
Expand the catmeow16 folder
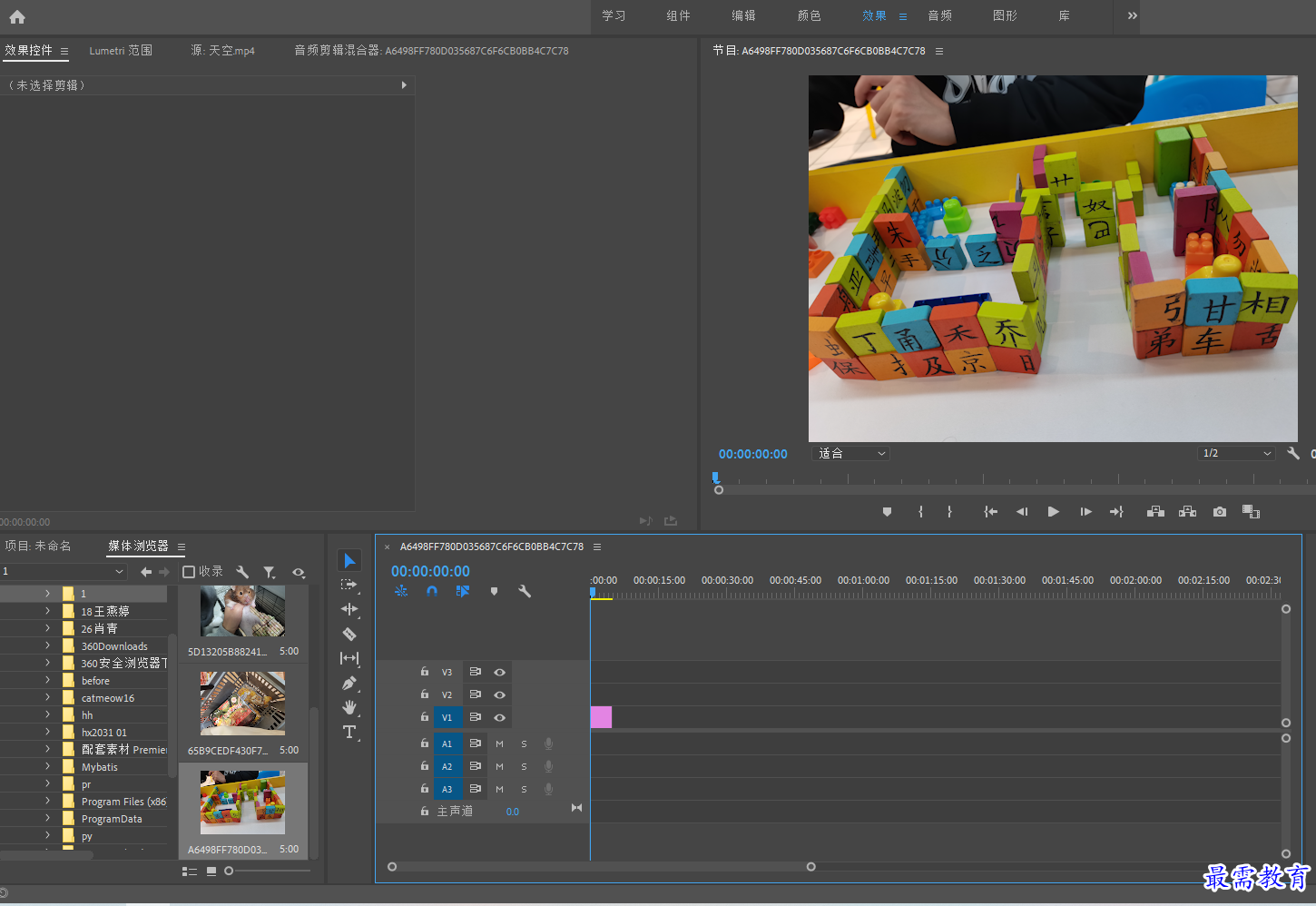47,697
